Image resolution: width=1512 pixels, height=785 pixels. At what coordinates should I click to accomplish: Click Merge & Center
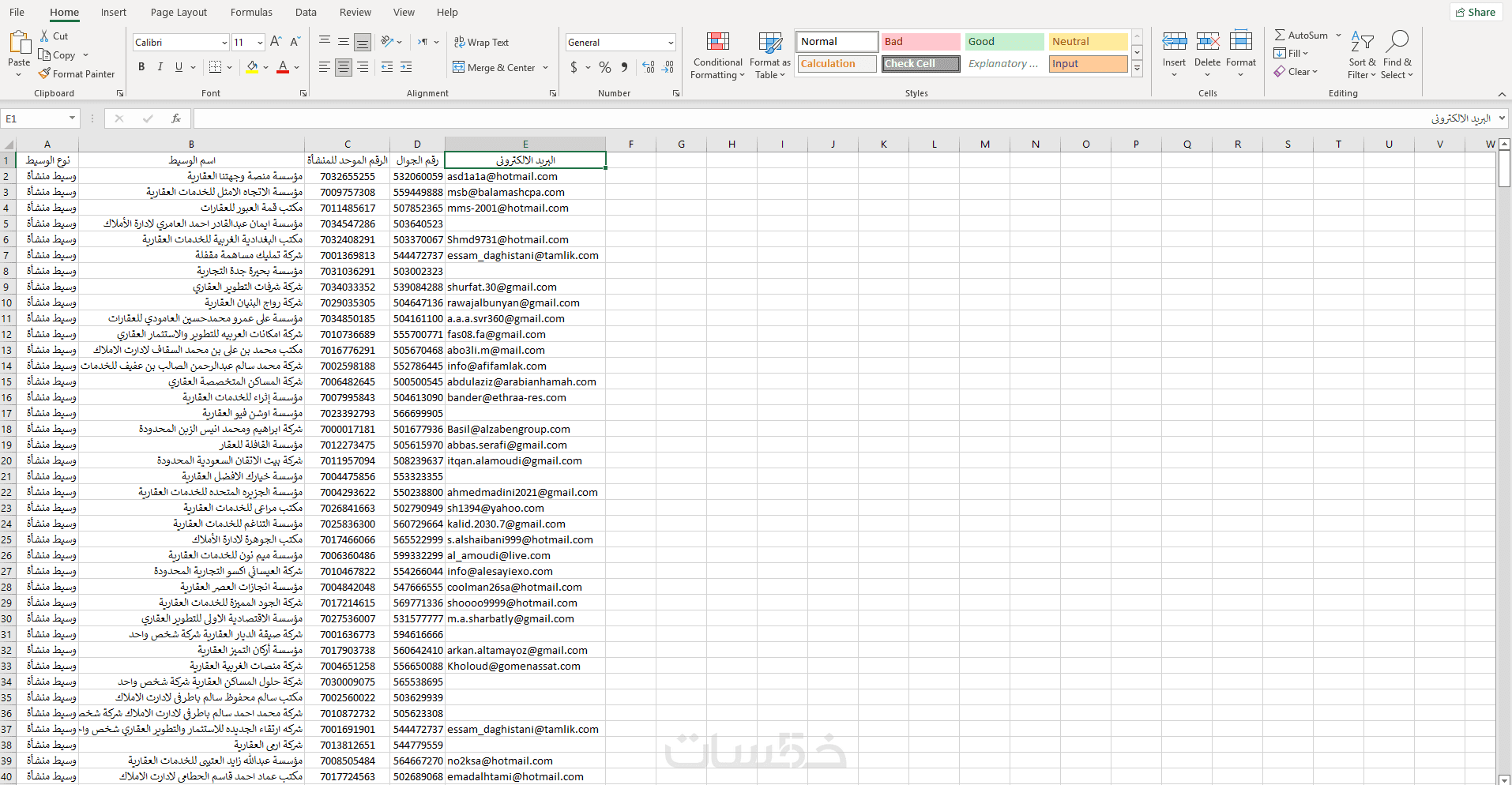494,68
